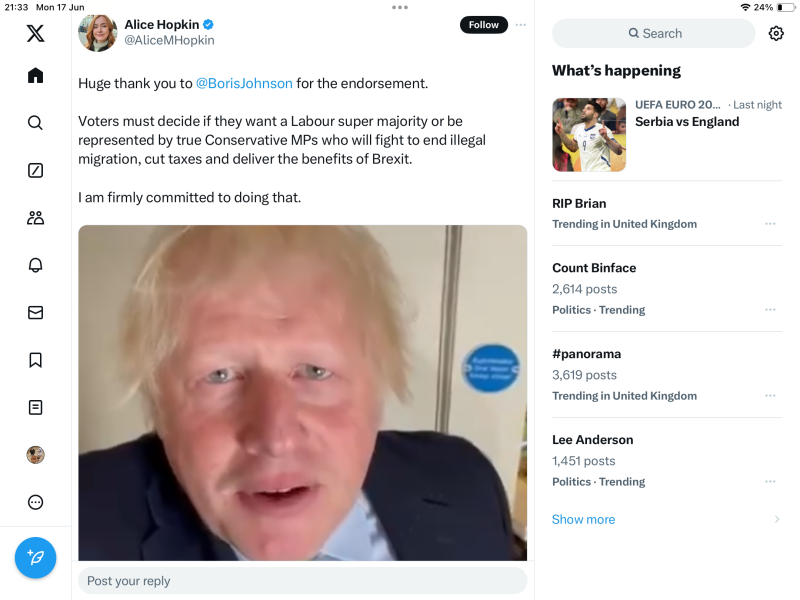Image resolution: width=800 pixels, height=600 pixels.
Task: Open the @BorisJohnson mention link
Action: [x=244, y=83]
